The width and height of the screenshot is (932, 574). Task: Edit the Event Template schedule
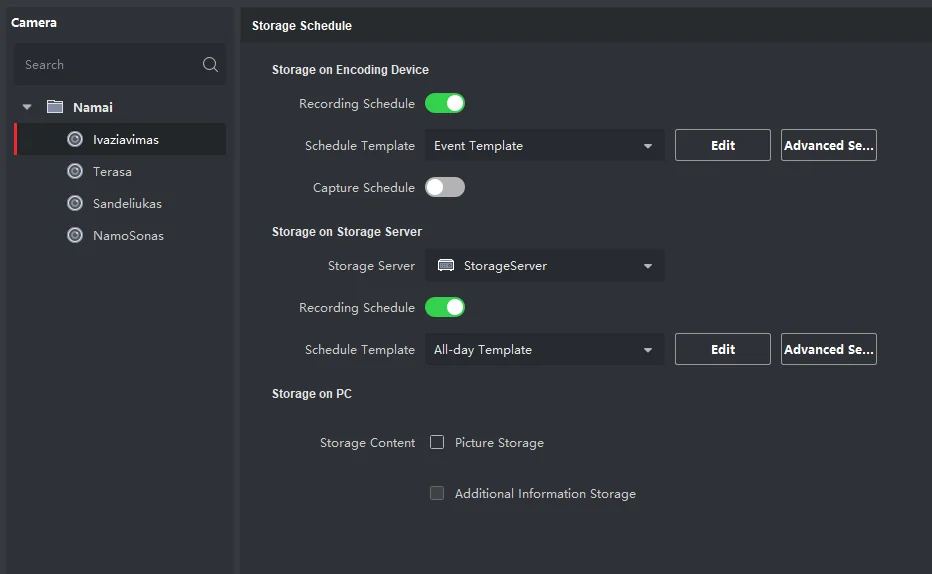click(722, 146)
